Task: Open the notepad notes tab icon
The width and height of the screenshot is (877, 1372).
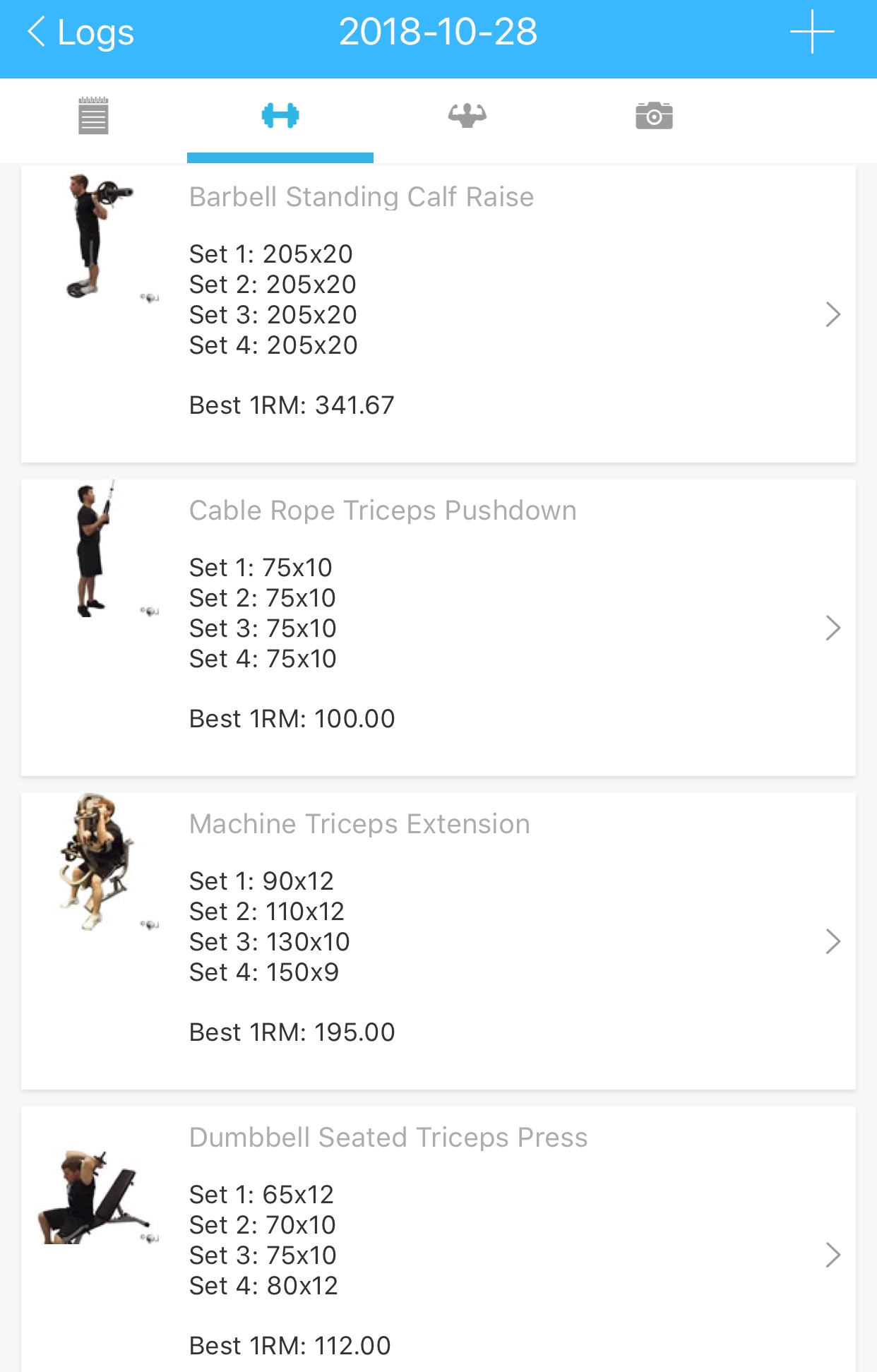Action: click(x=93, y=116)
